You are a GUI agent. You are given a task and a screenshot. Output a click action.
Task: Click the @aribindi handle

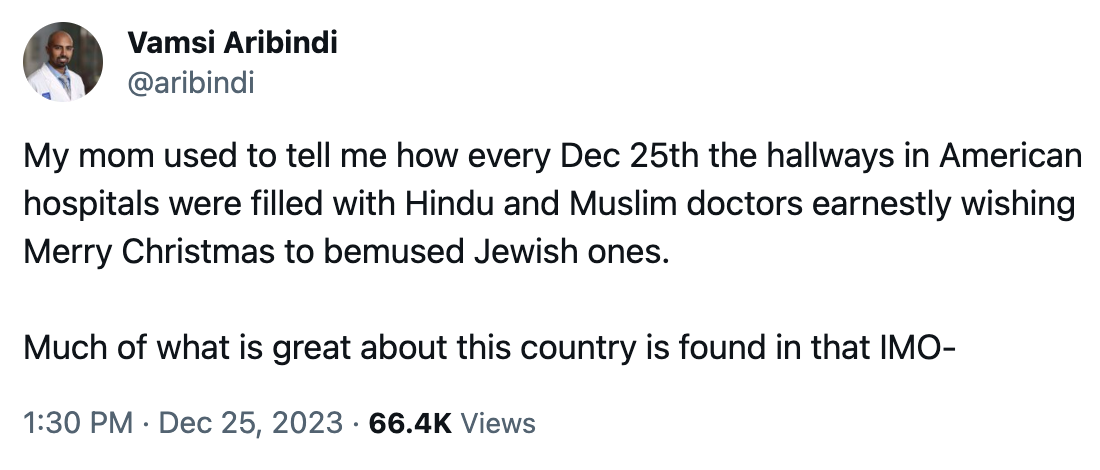click(x=191, y=82)
